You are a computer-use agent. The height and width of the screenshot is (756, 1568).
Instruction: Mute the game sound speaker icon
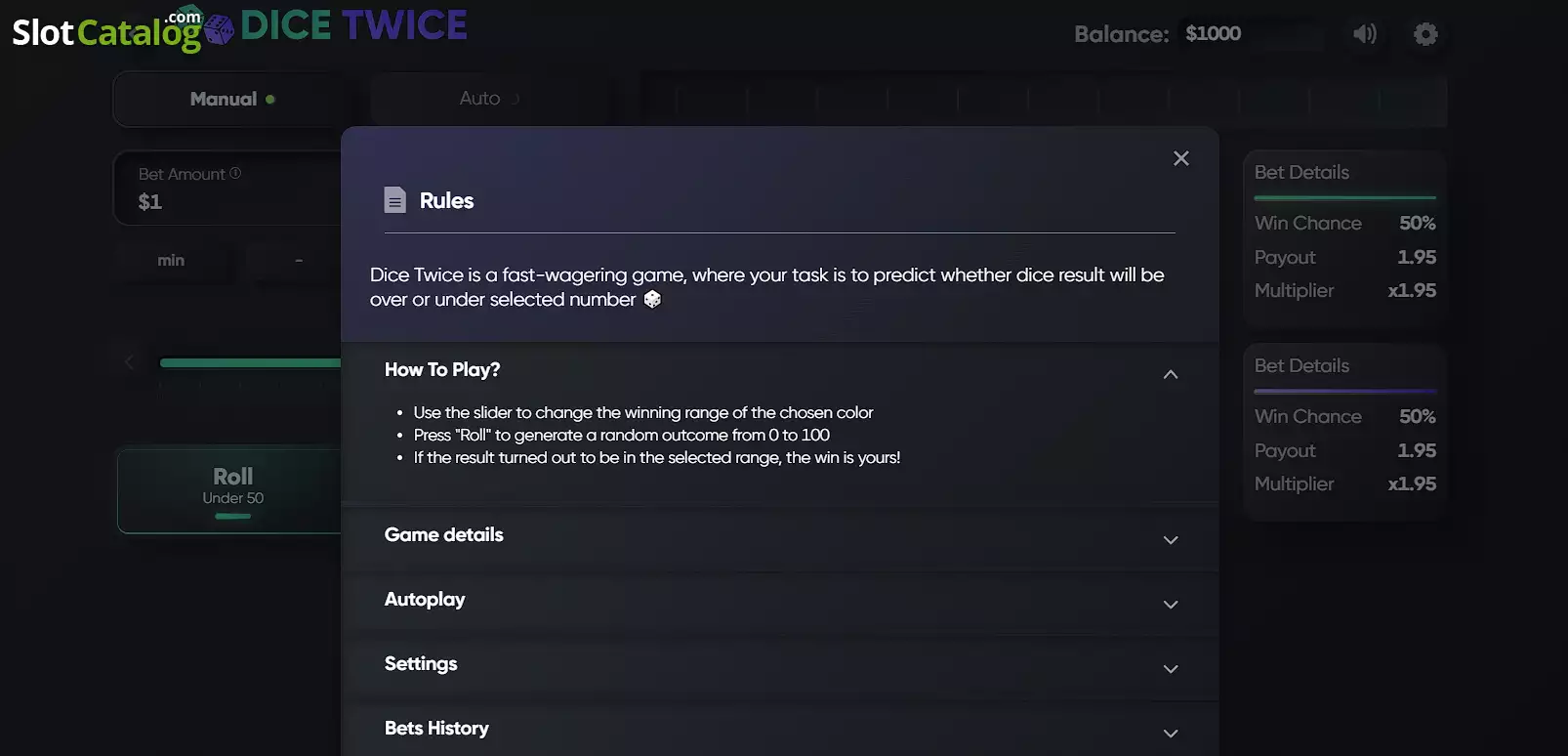1365,34
